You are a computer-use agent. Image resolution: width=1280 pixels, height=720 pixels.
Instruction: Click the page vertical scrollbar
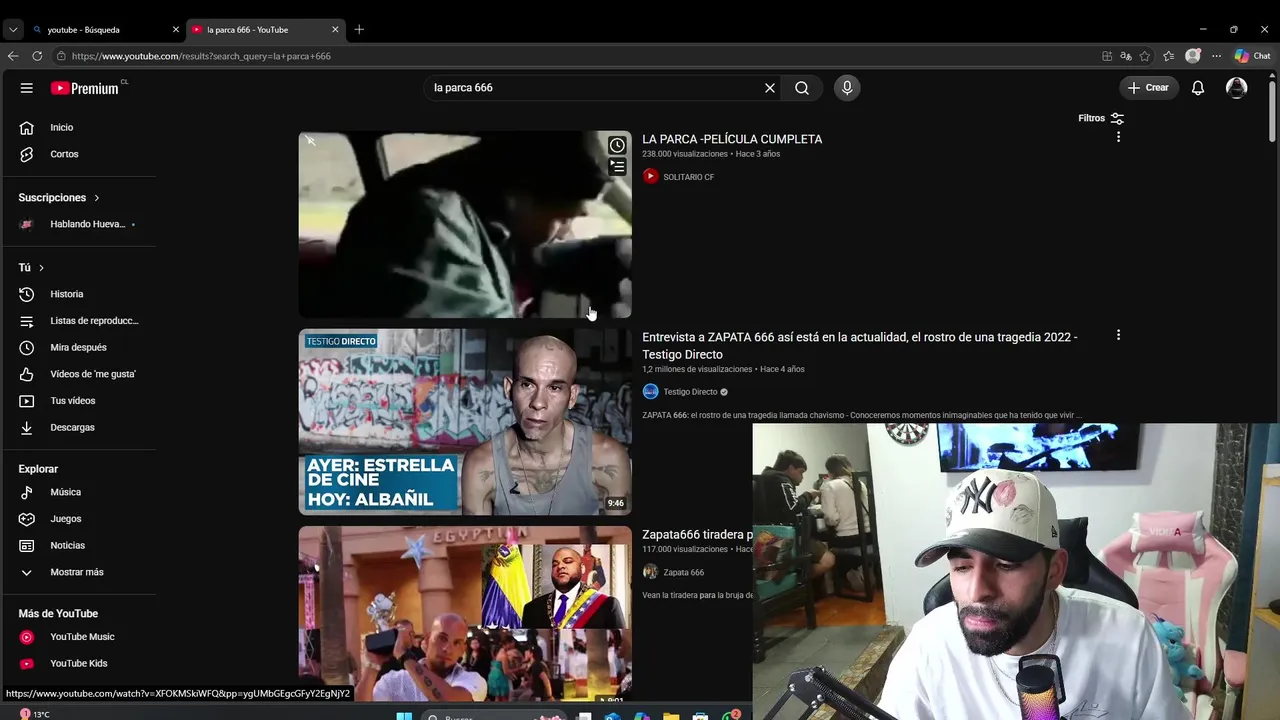coord(1272,110)
